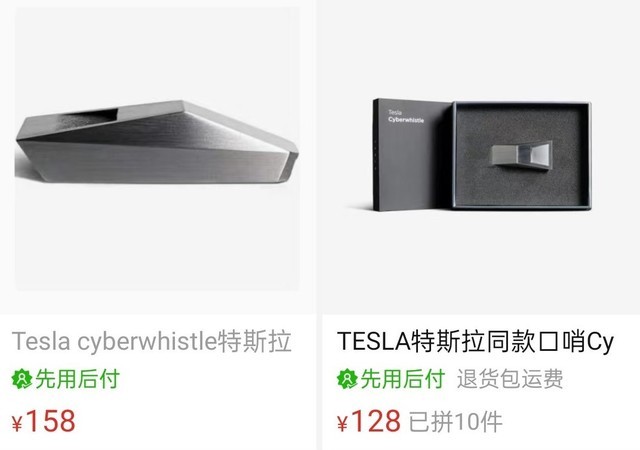Open the 'TESLA特斯拉同款口哨Cy' listing title

click(475, 341)
